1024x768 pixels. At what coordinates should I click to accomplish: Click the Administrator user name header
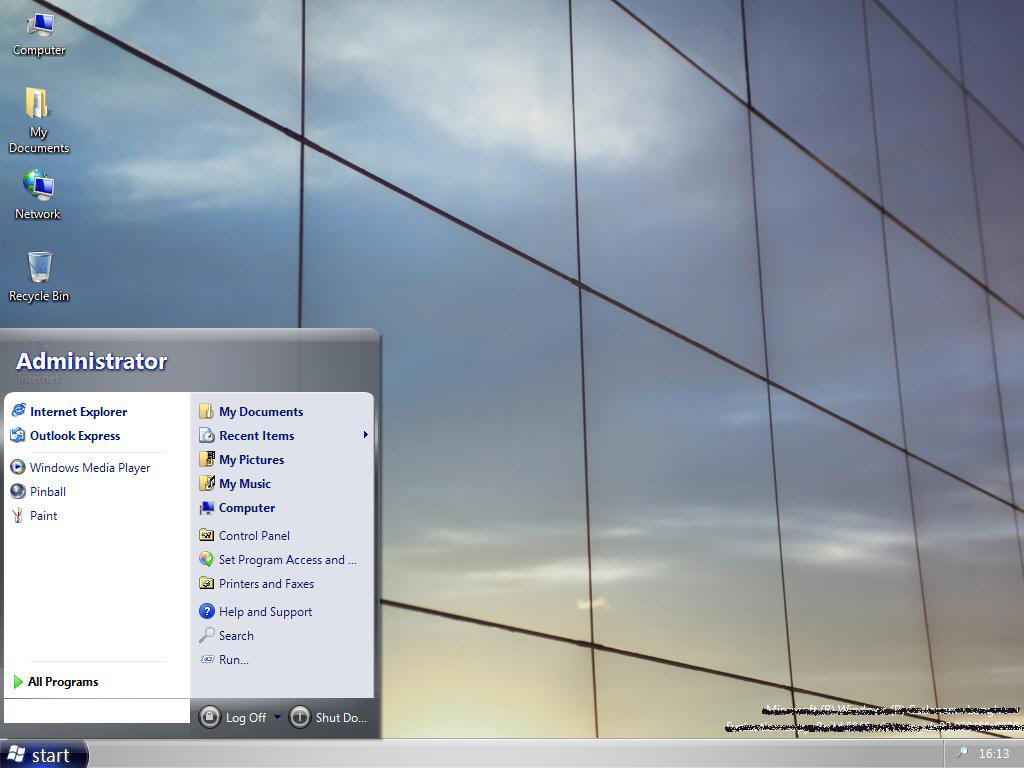pyautogui.click(x=91, y=362)
